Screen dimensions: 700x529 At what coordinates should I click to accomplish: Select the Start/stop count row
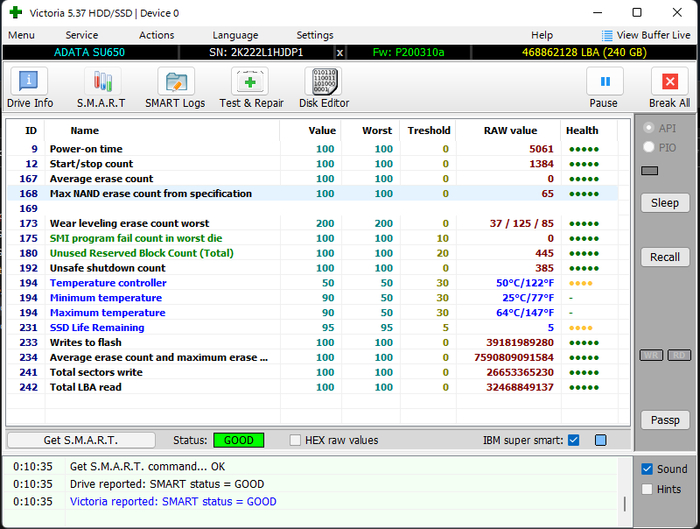point(312,164)
